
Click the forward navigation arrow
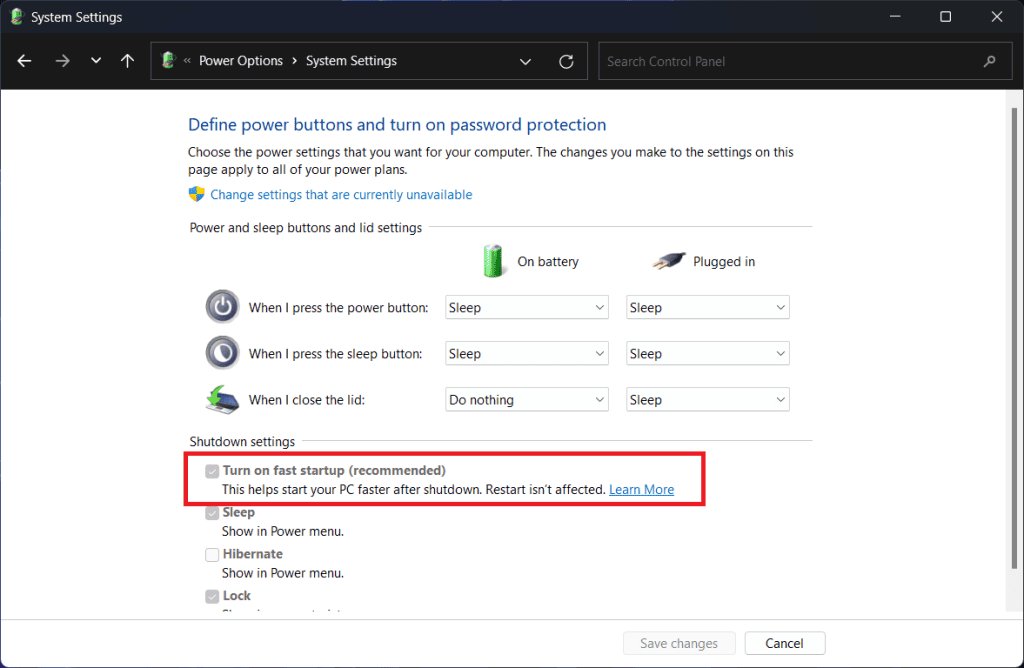[62, 61]
